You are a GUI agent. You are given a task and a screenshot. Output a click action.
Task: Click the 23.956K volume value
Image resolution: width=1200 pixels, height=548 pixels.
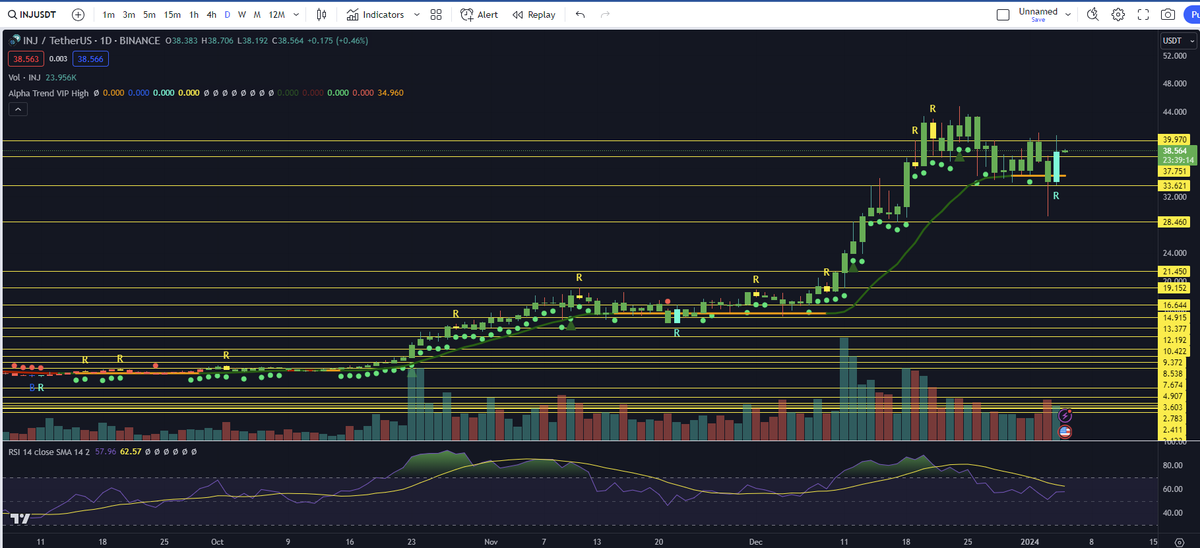pyautogui.click(x=59, y=76)
